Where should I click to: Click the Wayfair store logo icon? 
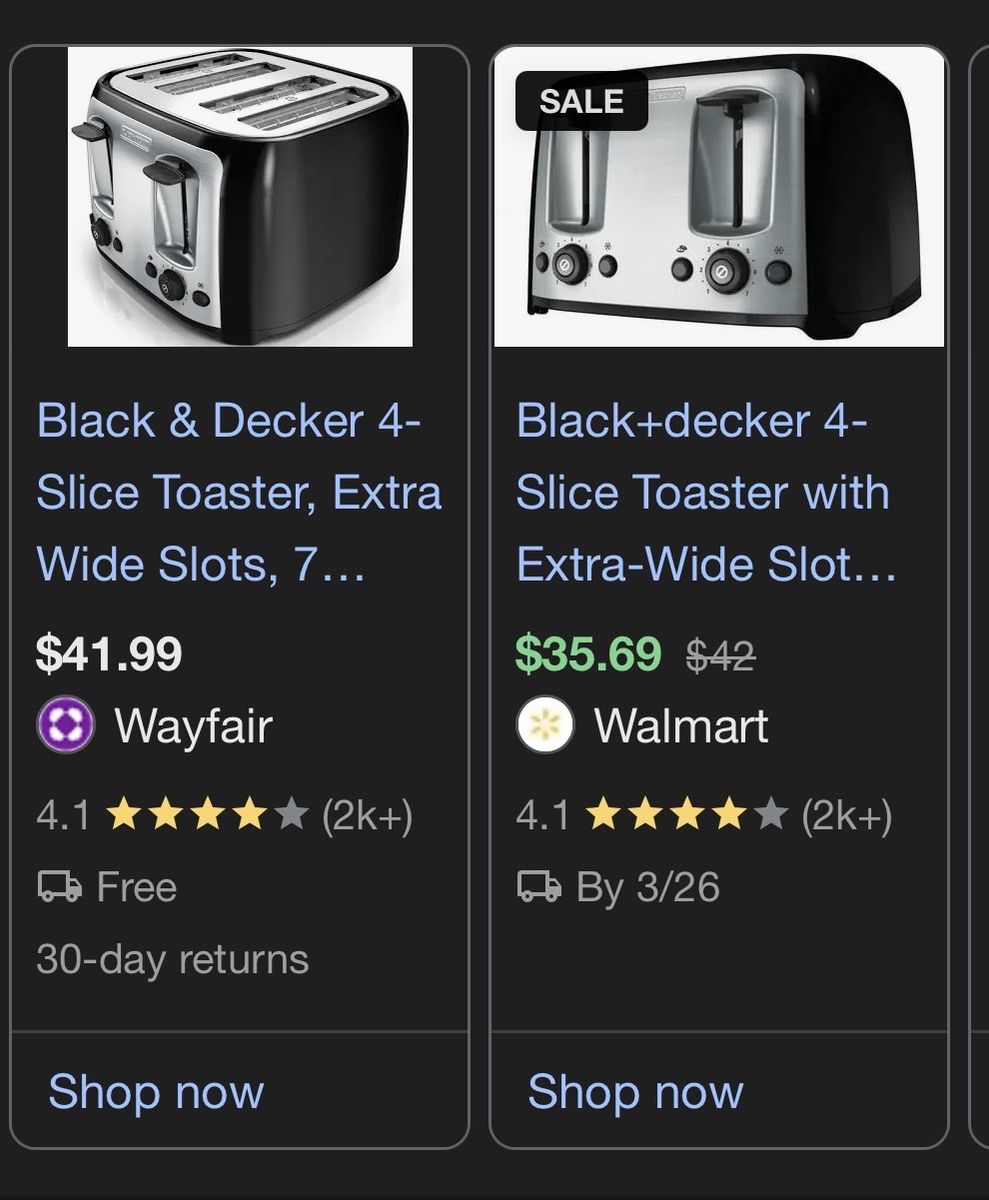66,725
